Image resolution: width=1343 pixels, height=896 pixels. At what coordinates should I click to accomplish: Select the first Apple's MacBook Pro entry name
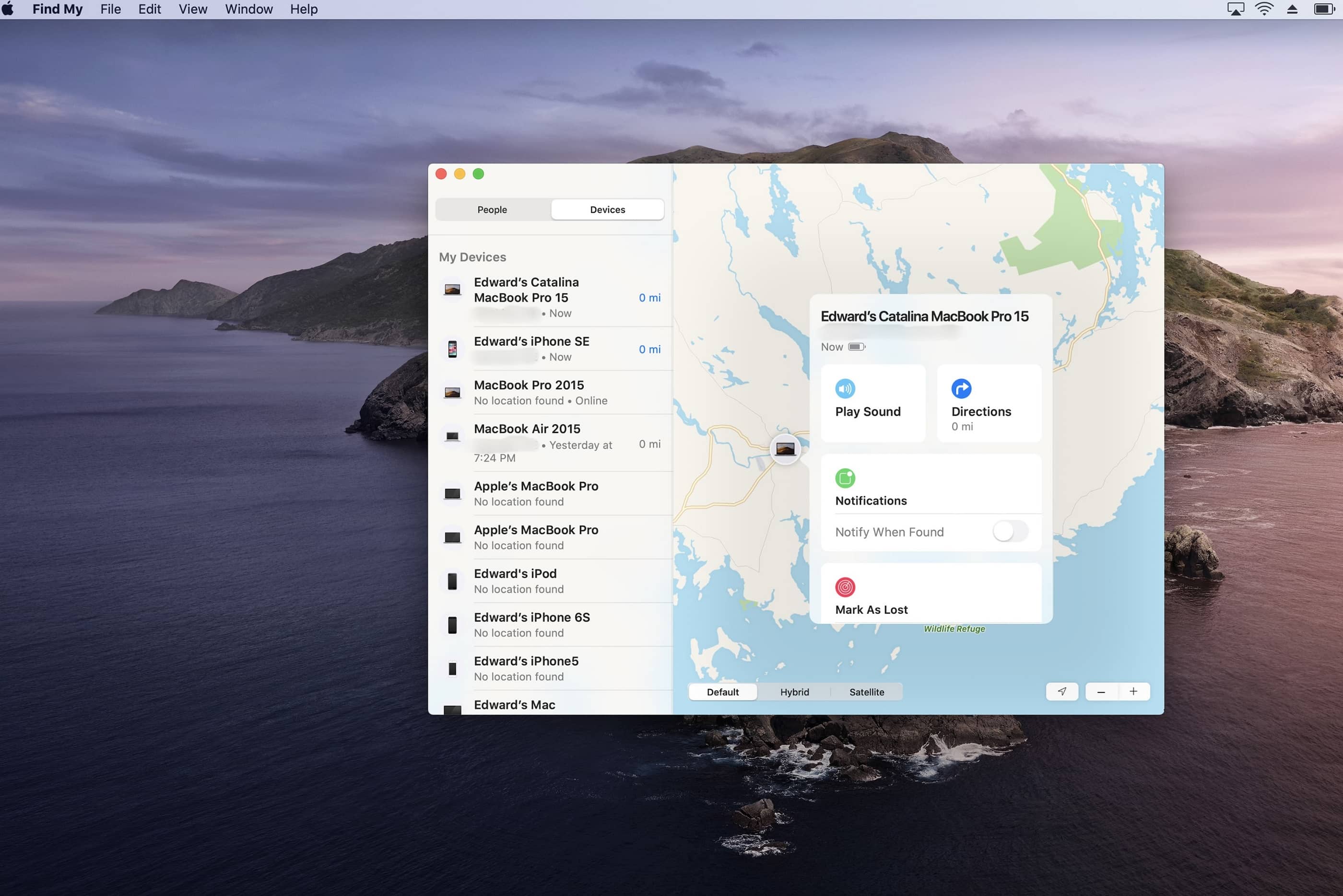click(x=536, y=486)
